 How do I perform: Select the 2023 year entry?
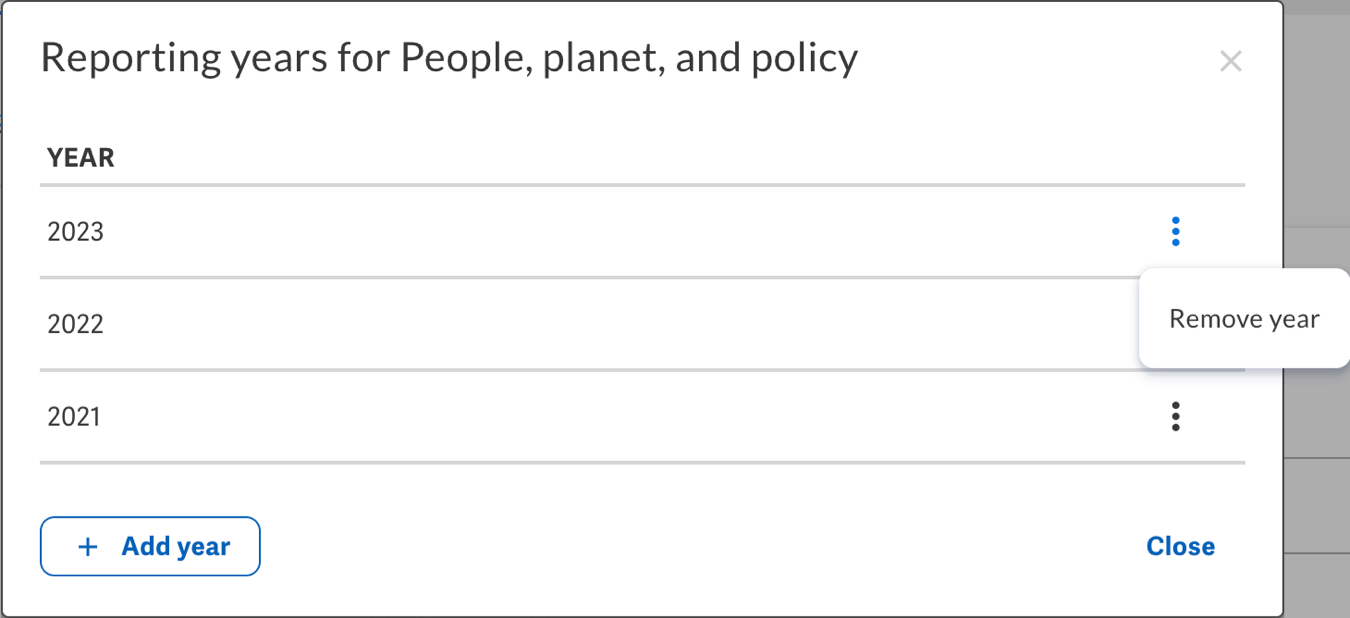pyautogui.click(x=76, y=232)
